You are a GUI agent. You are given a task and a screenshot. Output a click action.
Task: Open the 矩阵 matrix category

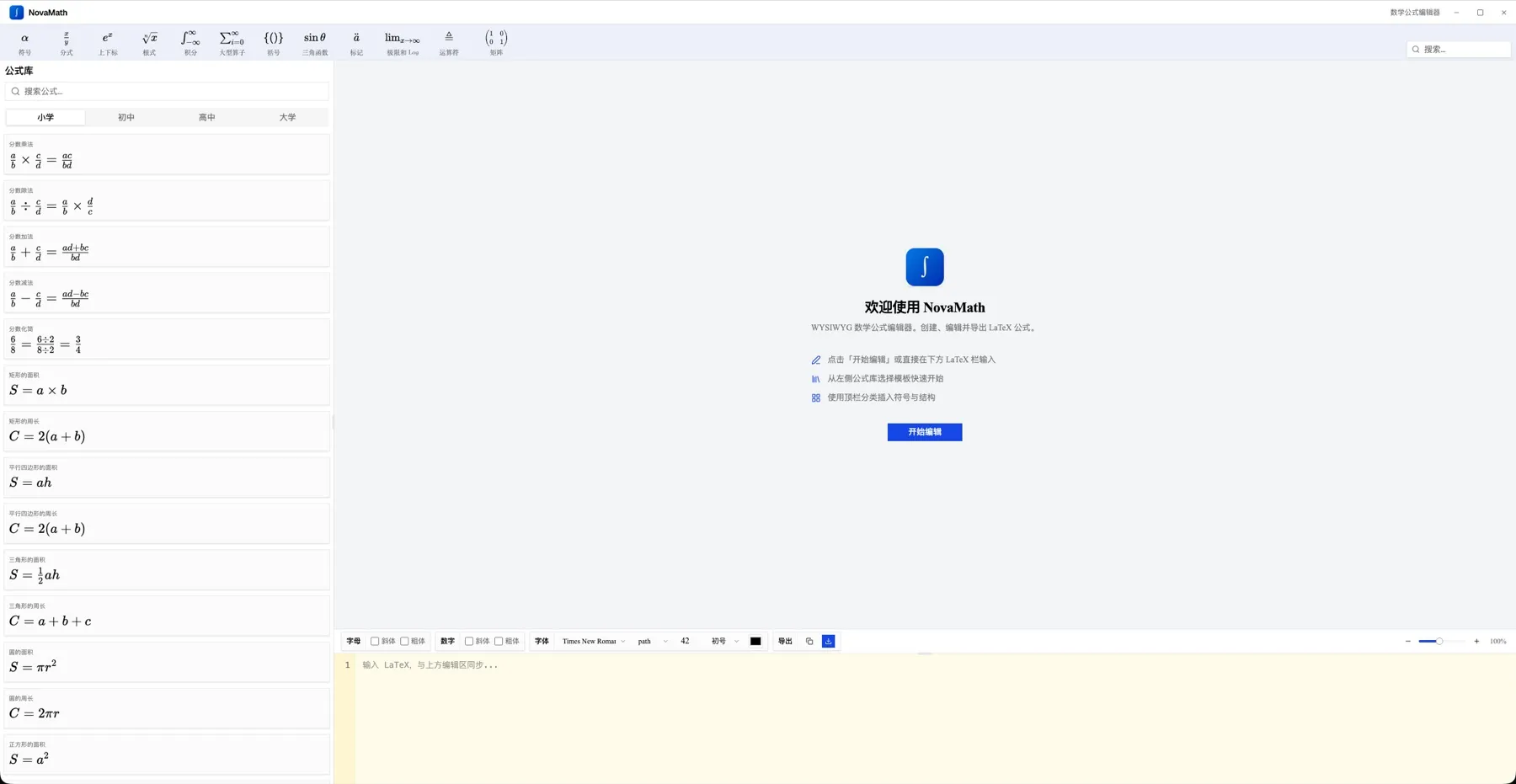pyautogui.click(x=496, y=43)
